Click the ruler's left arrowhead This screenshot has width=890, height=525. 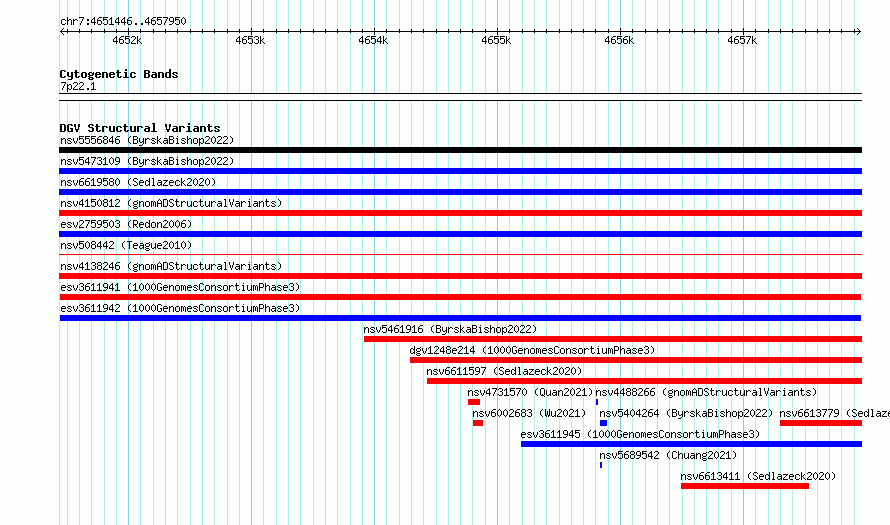[x=62, y=32]
